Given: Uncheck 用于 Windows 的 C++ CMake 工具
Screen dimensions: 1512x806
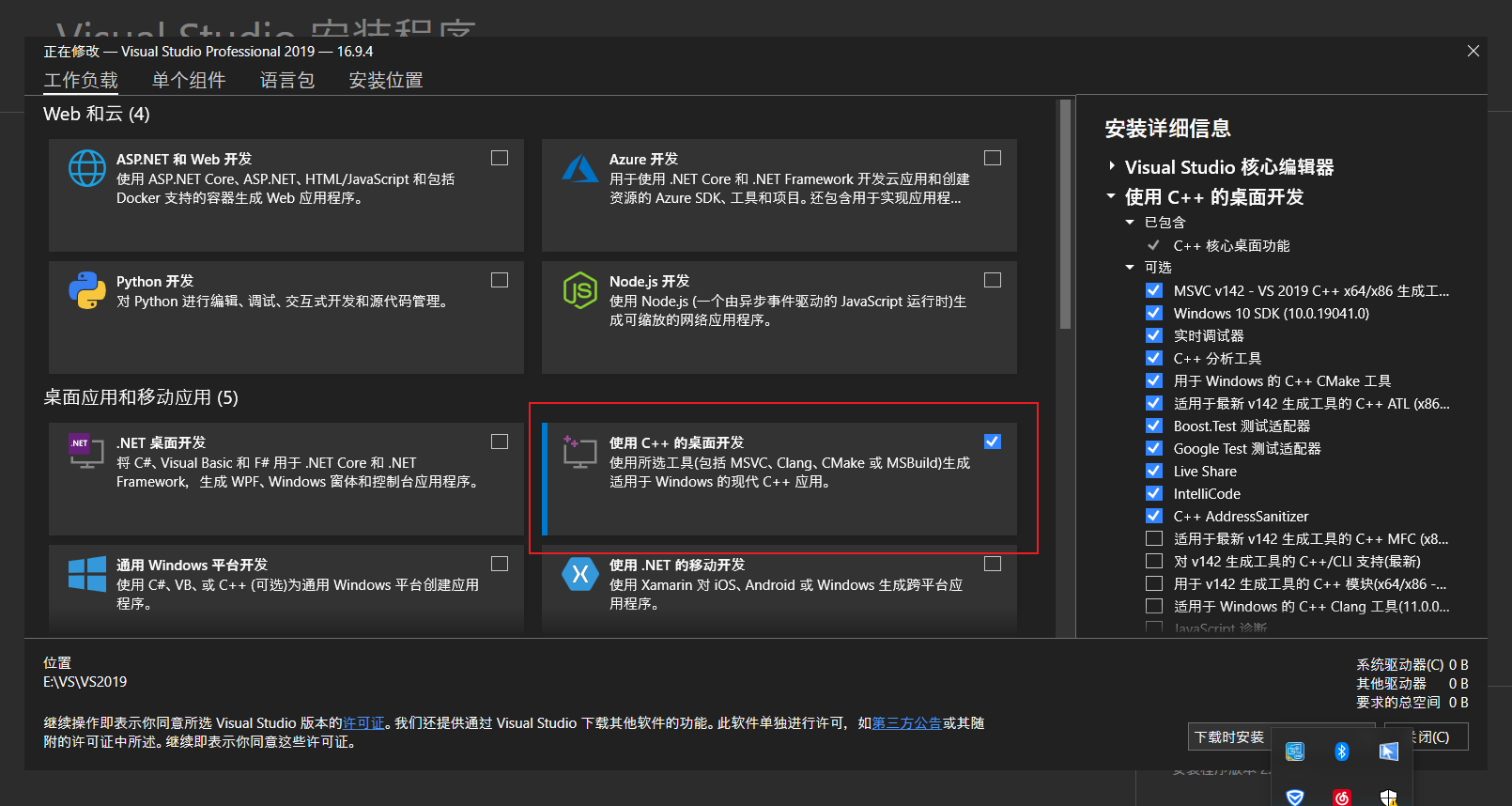Looking at the screenshot, I should coord(1154,380).
